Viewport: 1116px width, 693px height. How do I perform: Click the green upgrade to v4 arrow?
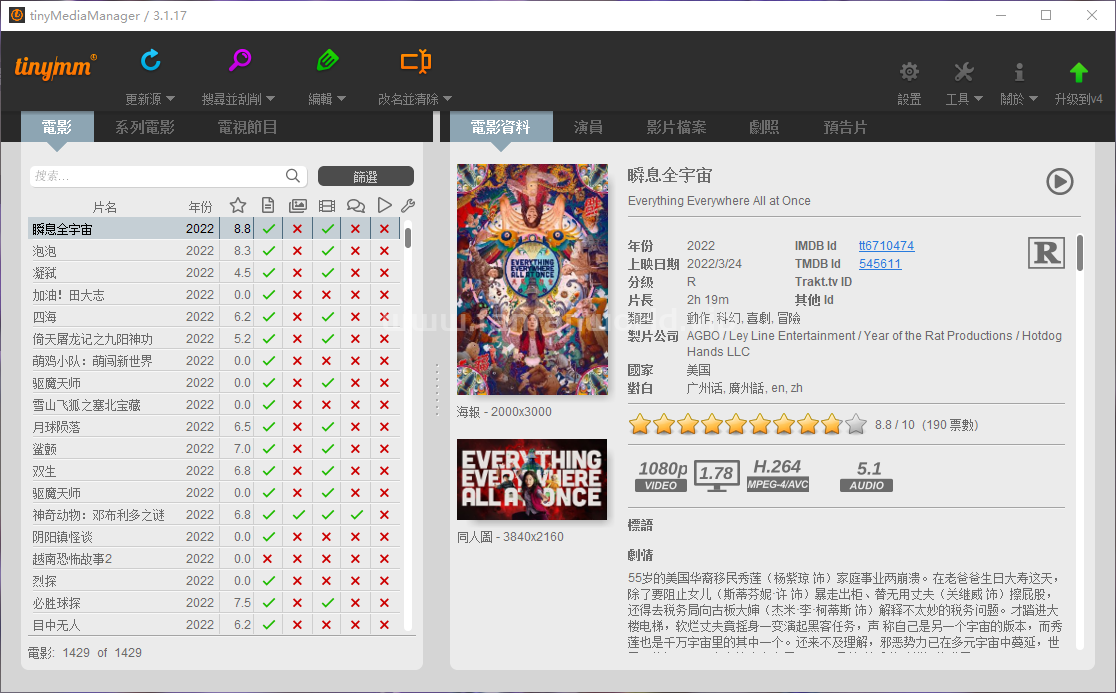[1078, 72]
